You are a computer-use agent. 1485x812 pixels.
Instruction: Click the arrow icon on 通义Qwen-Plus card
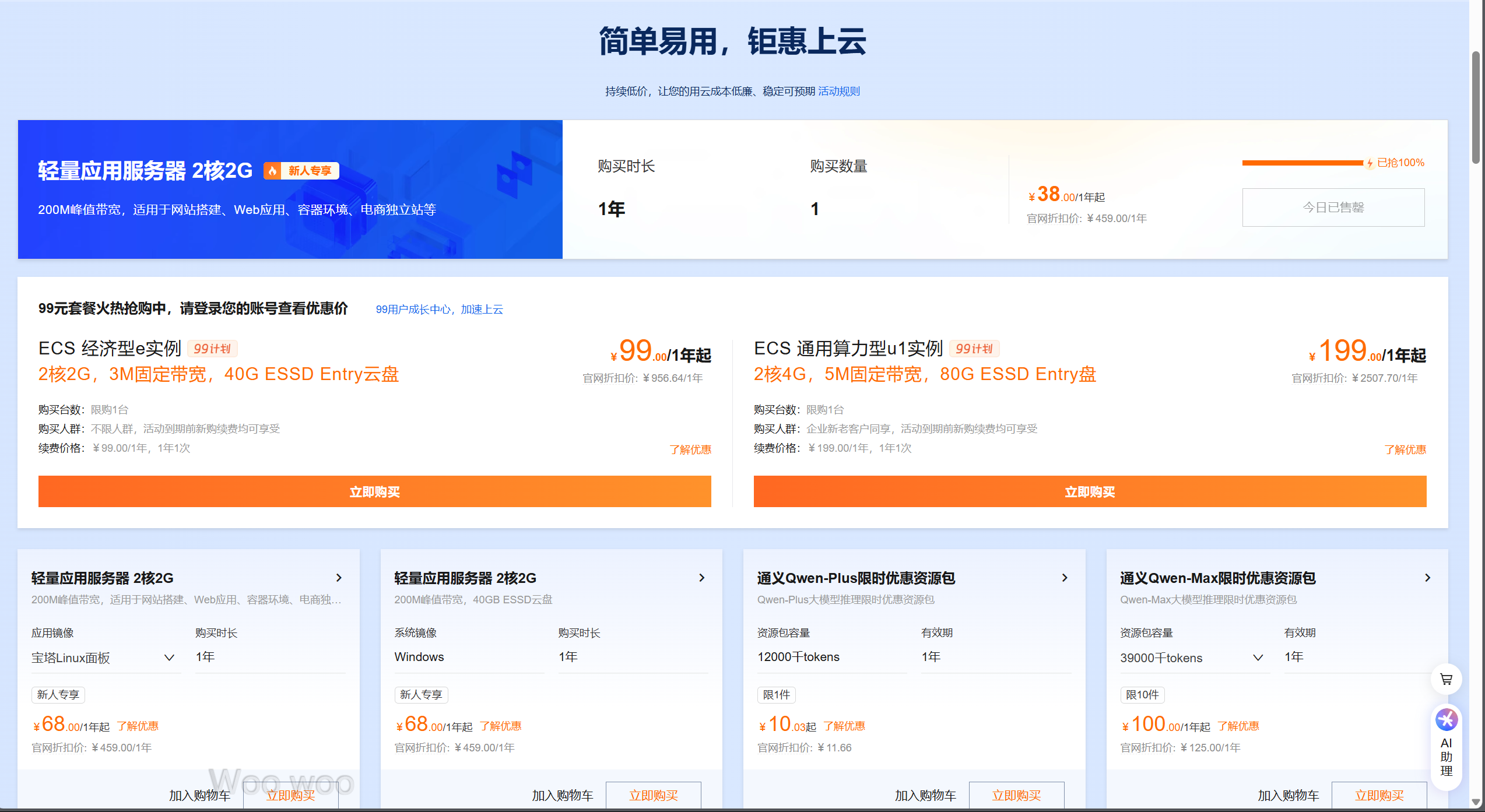1065,578
